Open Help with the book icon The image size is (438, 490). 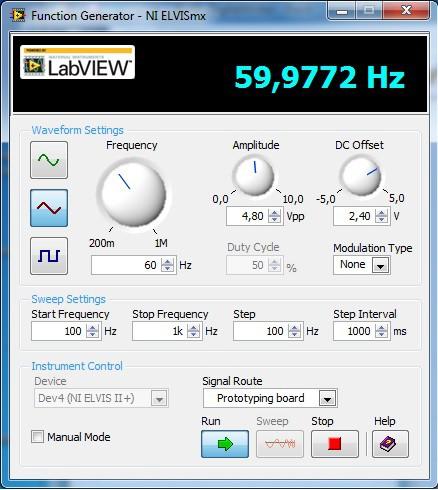pyautogui.click(x=390, y=444)
